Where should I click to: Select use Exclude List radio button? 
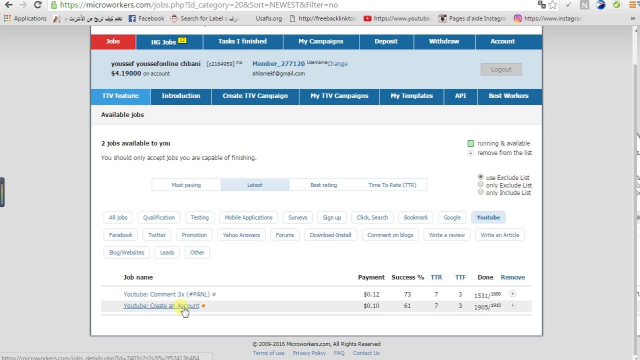pos(481,177)
